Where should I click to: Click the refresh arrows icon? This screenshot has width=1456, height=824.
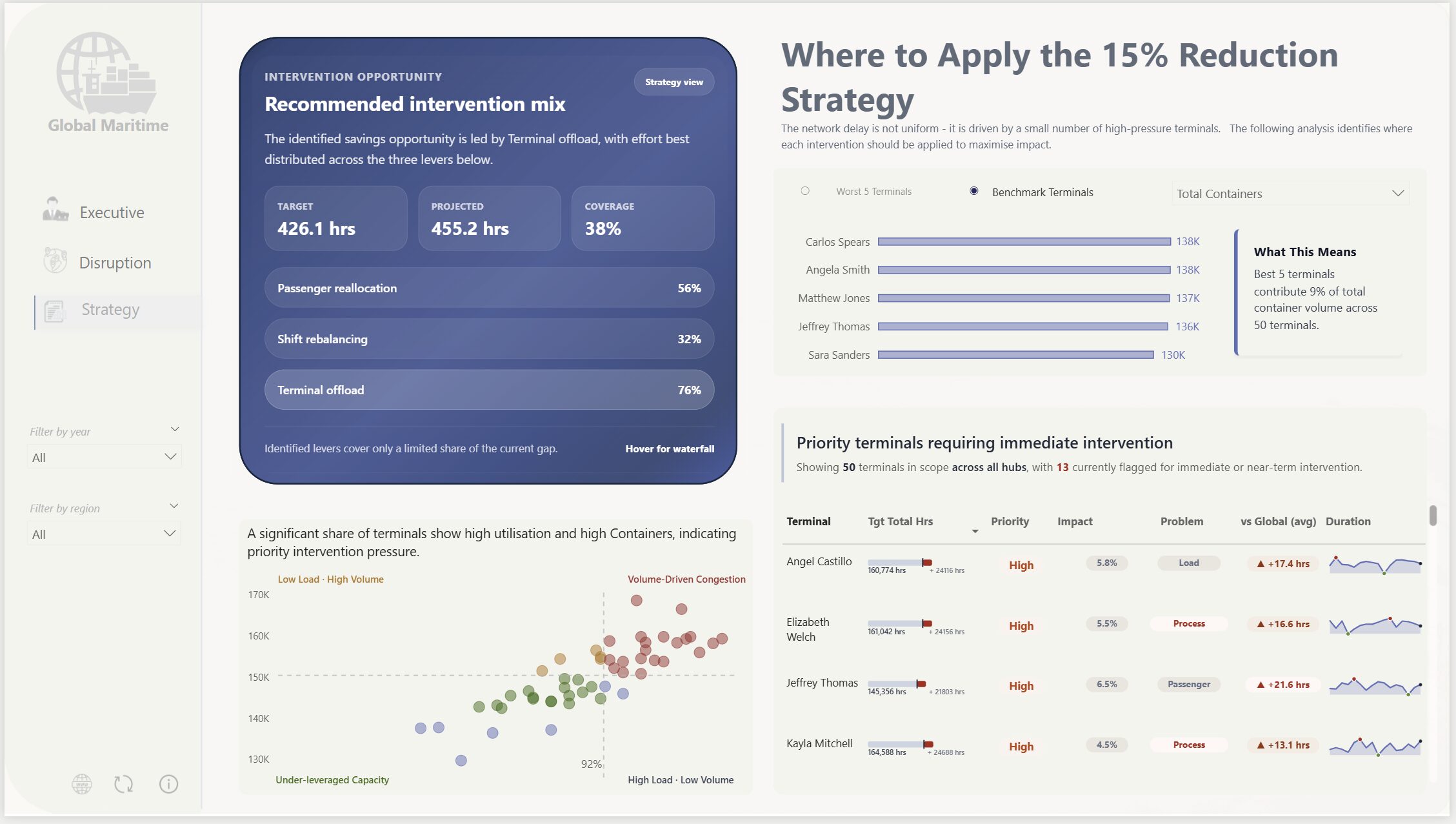pos(123,784)
